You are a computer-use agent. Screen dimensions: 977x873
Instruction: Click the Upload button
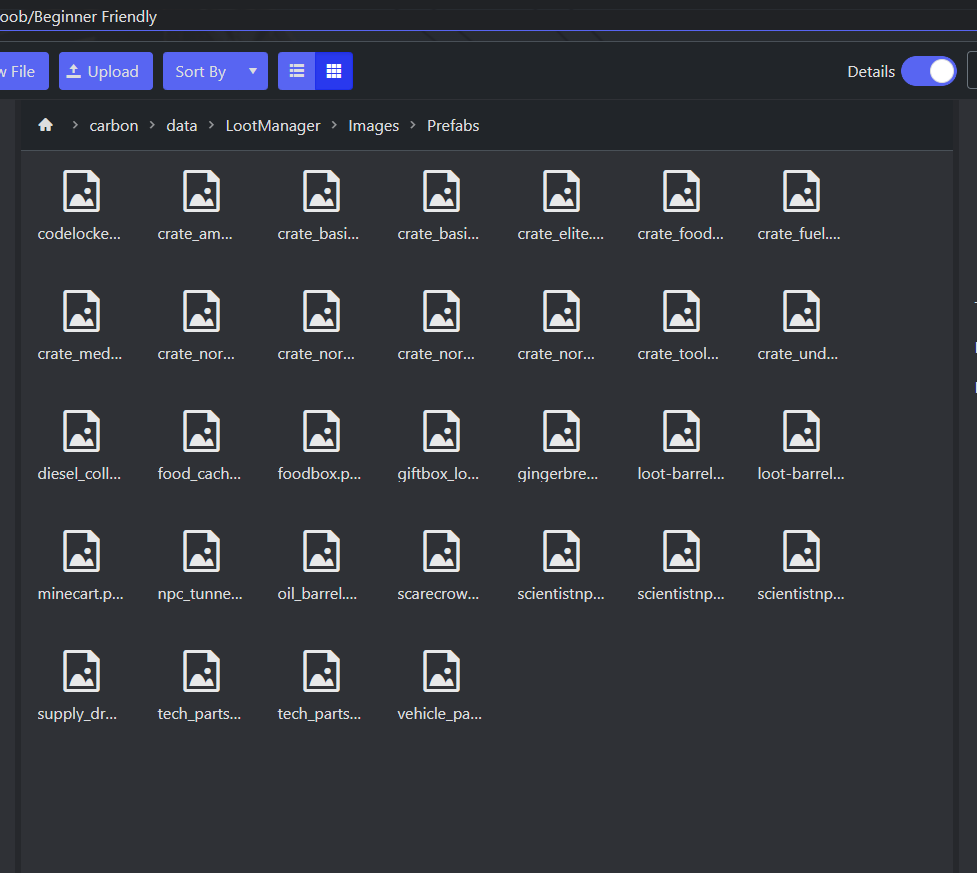(x=105, y=71)
